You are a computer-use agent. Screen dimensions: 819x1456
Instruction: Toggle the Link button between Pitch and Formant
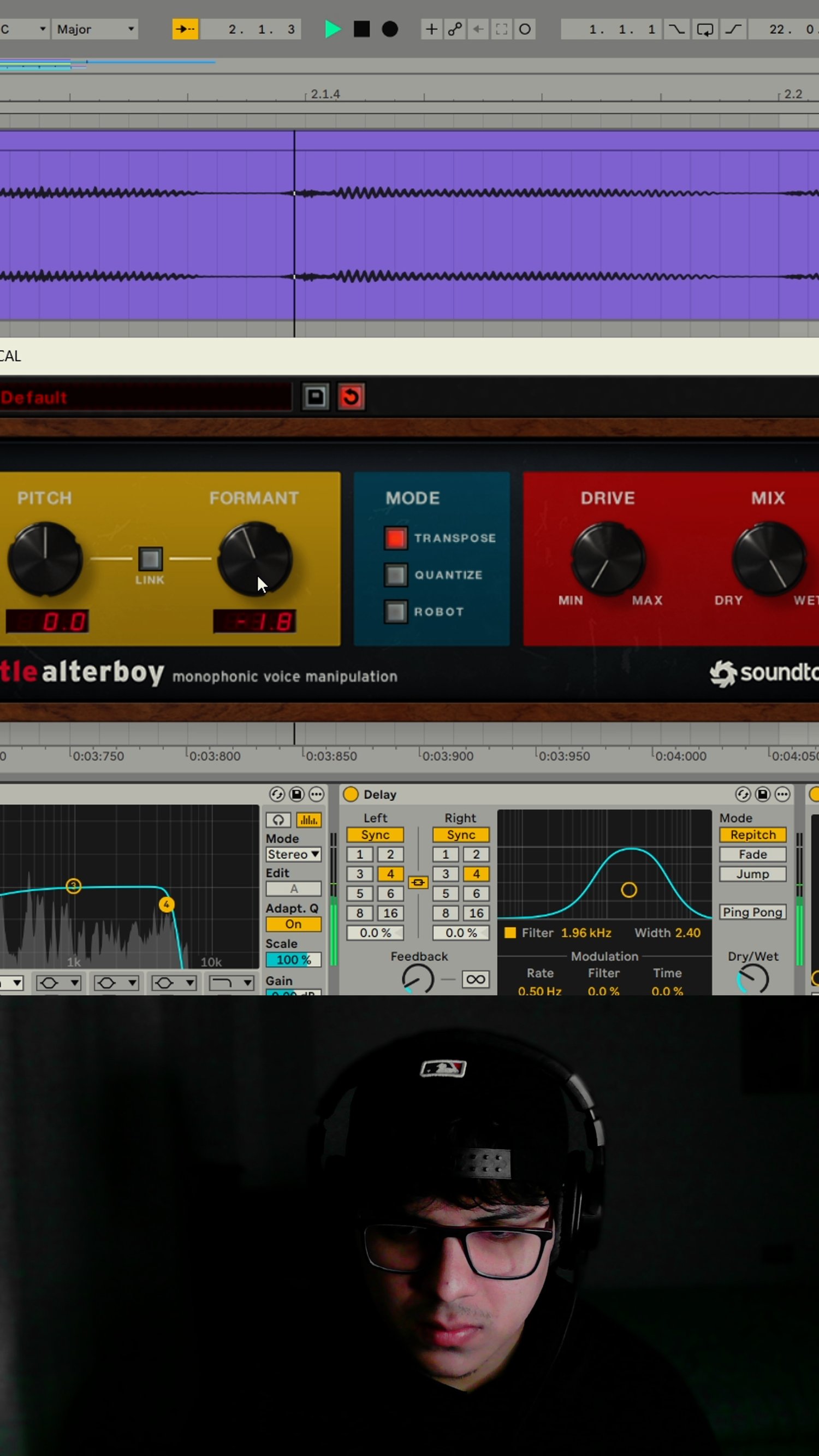pos(150,559)
